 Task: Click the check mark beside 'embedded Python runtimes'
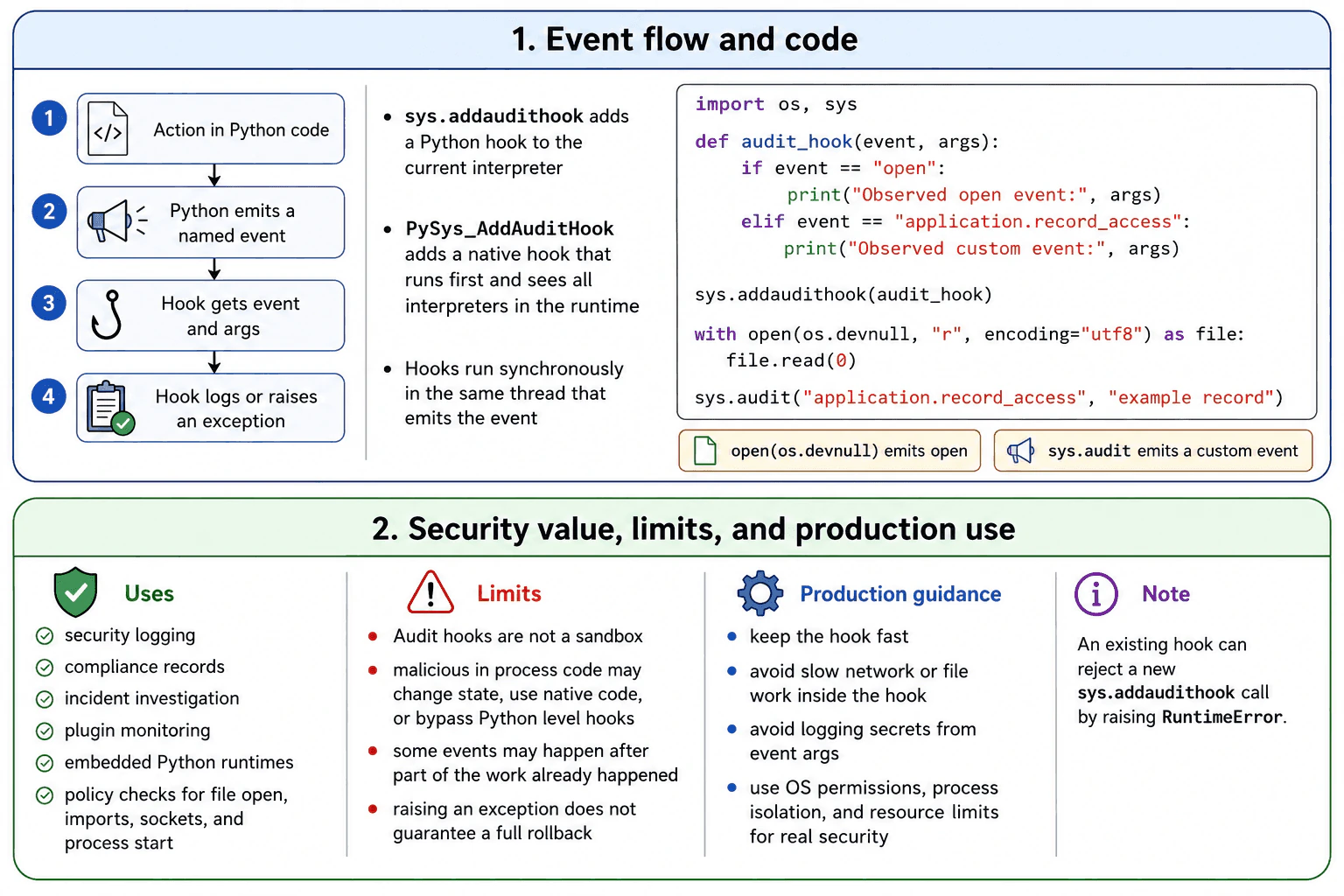point(45,763)
